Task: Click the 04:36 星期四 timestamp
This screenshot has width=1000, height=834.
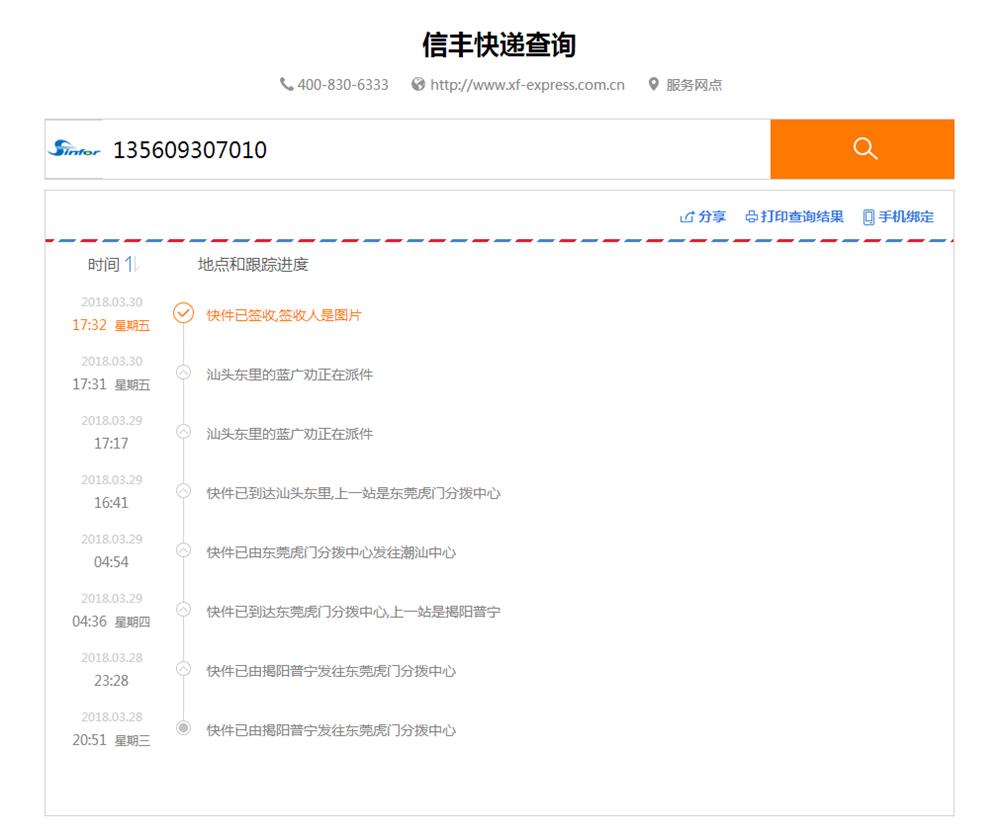Action: (111, 622)
